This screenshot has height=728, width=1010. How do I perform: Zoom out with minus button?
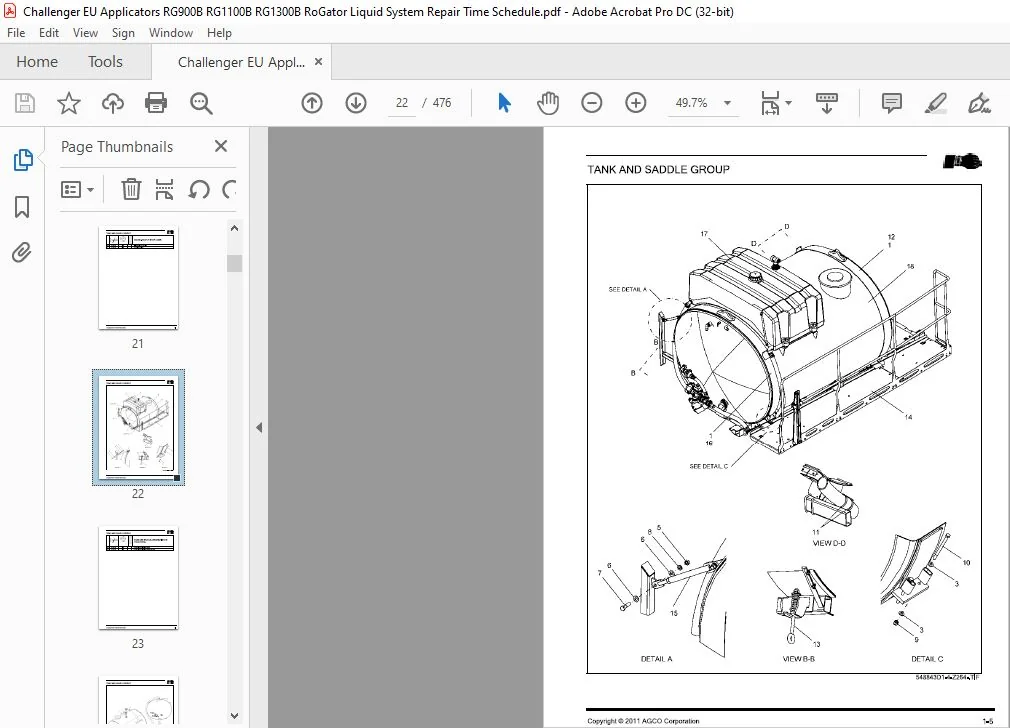coord(591,103)
